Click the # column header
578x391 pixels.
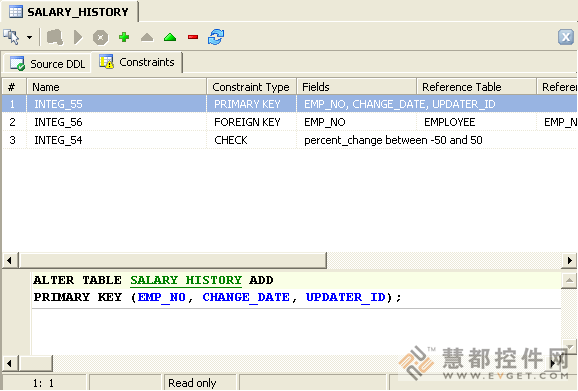click(x=14, y=87)
